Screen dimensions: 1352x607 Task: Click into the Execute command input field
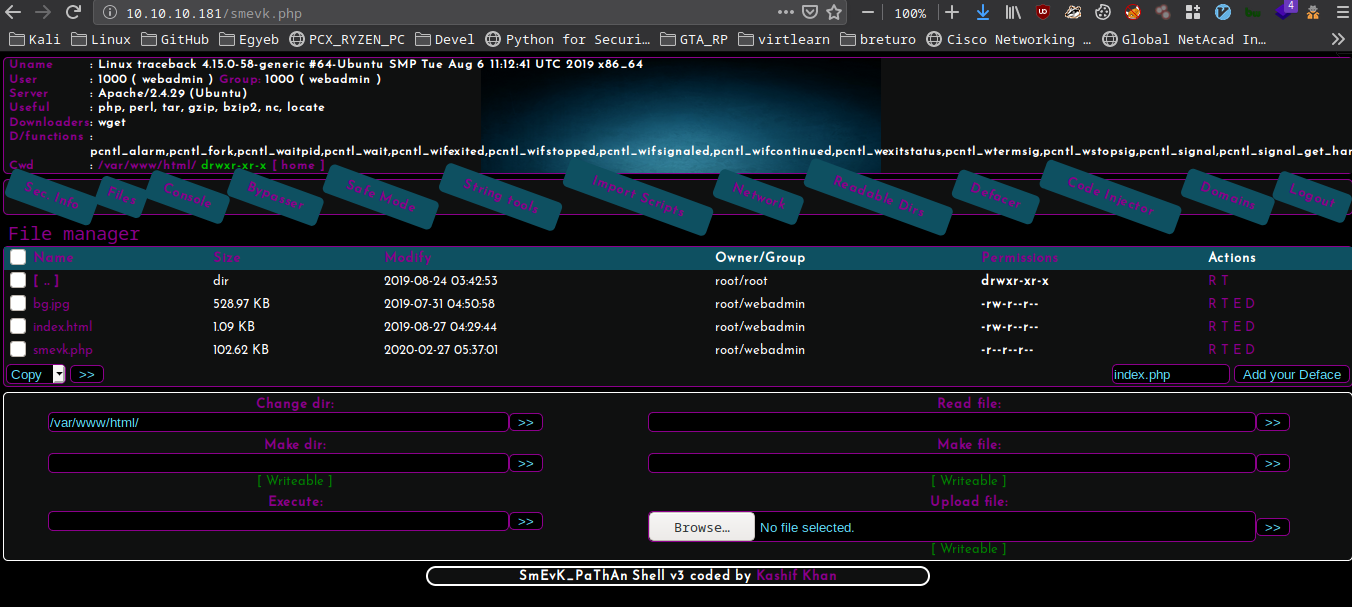coord(278,521)
